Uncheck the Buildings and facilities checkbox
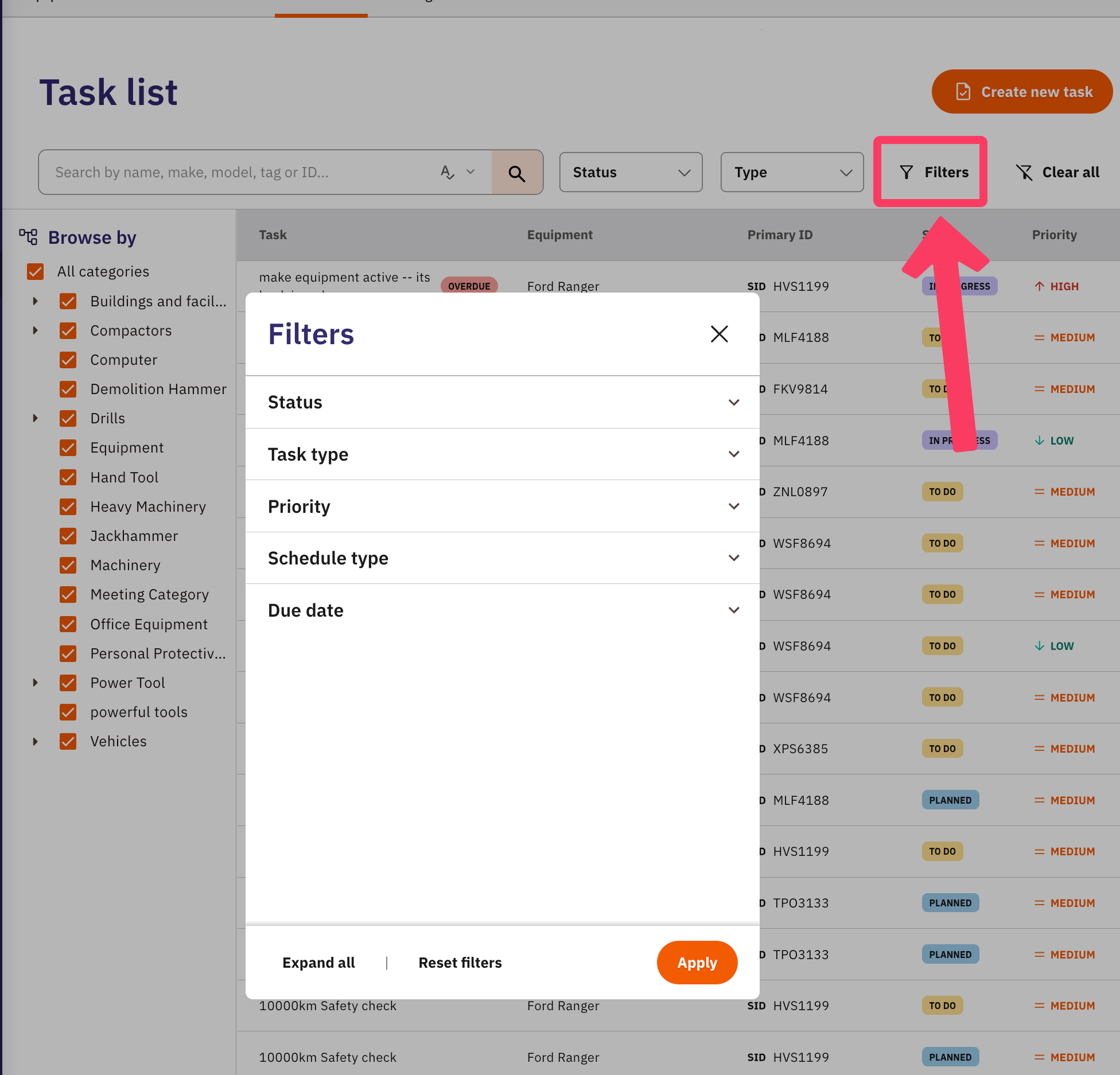 coord(68,301)
